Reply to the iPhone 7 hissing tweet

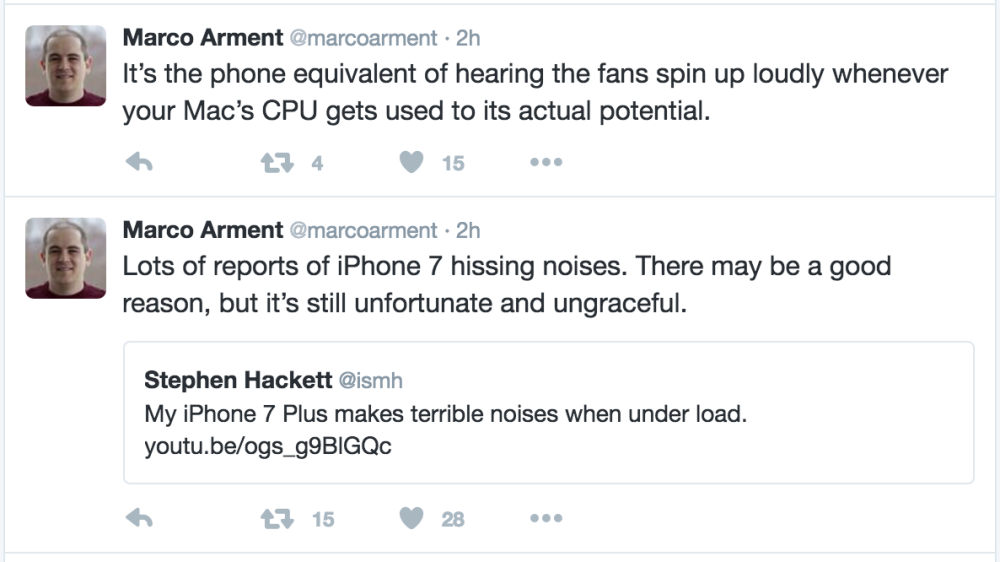point(139,519)
